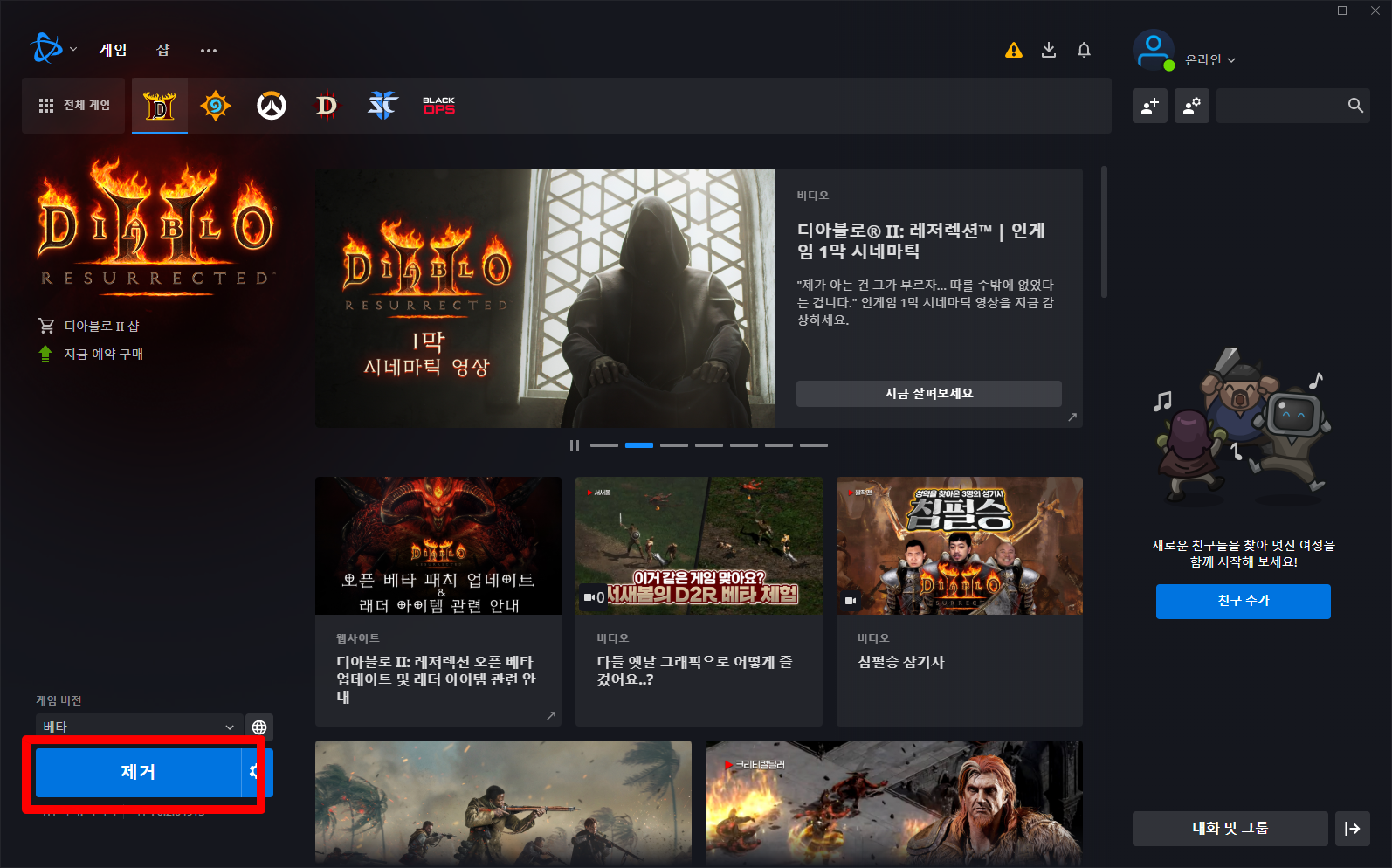
Task: Select the Hearthstone game icon
Action: pos(216,106)
